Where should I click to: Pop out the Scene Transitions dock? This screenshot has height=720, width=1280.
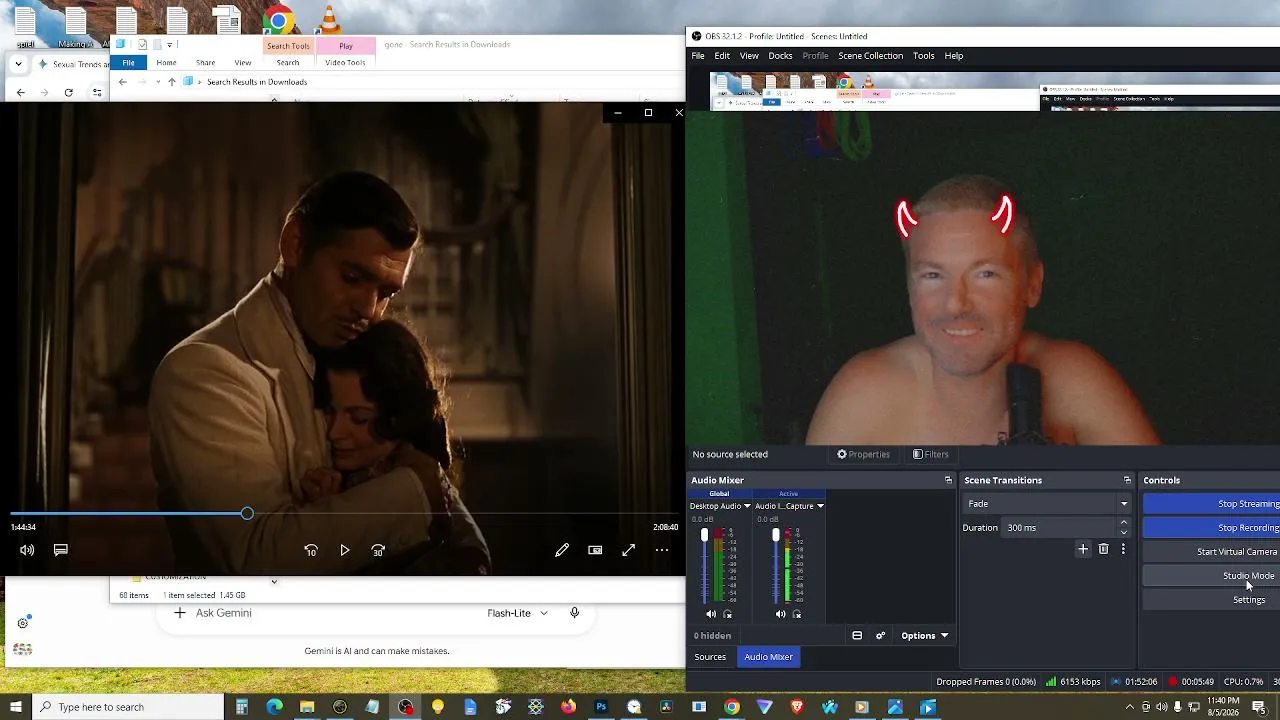(1127, 480)
